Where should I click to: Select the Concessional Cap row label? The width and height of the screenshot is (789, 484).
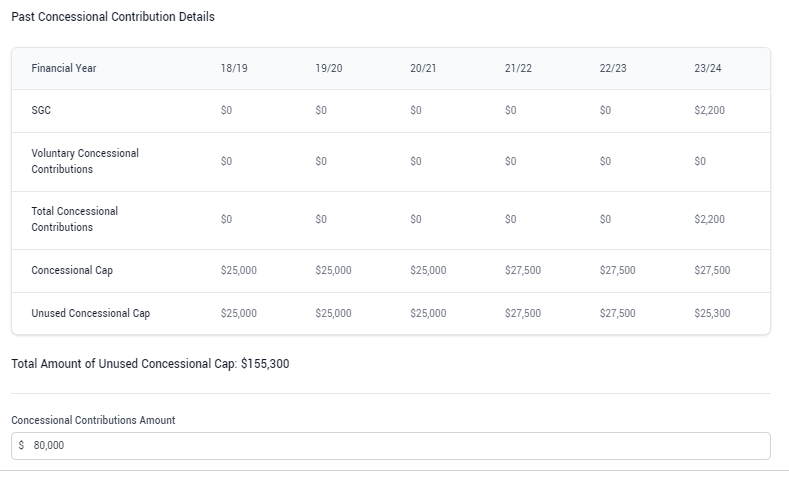tap(72, 270)
